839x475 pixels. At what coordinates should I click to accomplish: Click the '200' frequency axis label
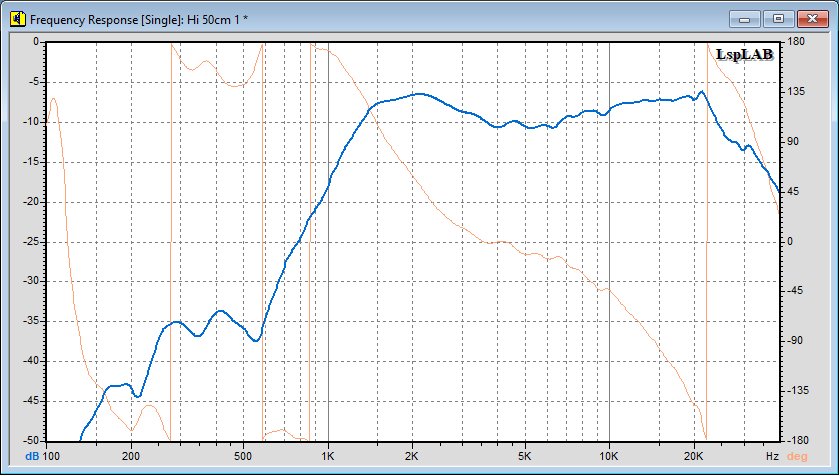point(131,456)
